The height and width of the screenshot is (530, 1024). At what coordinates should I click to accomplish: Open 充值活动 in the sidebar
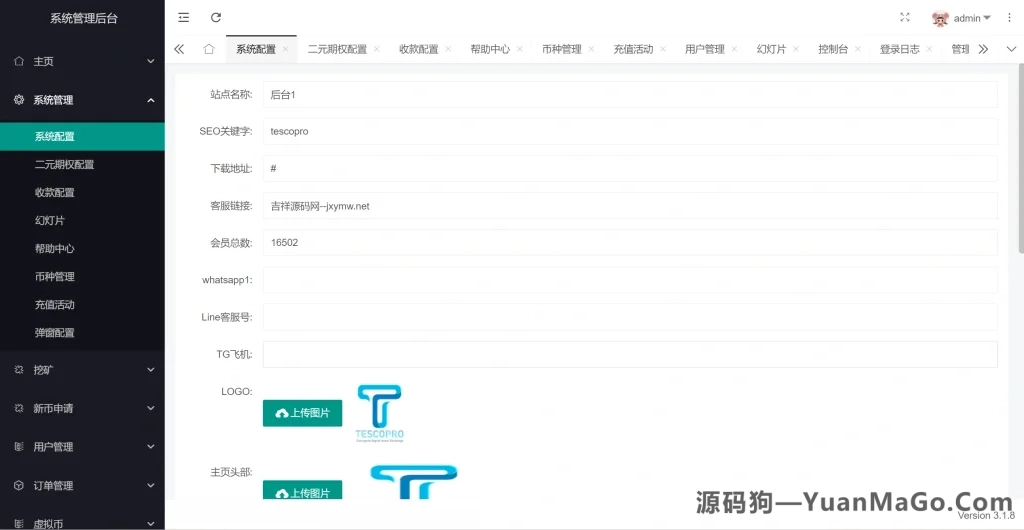coord(82,305)
